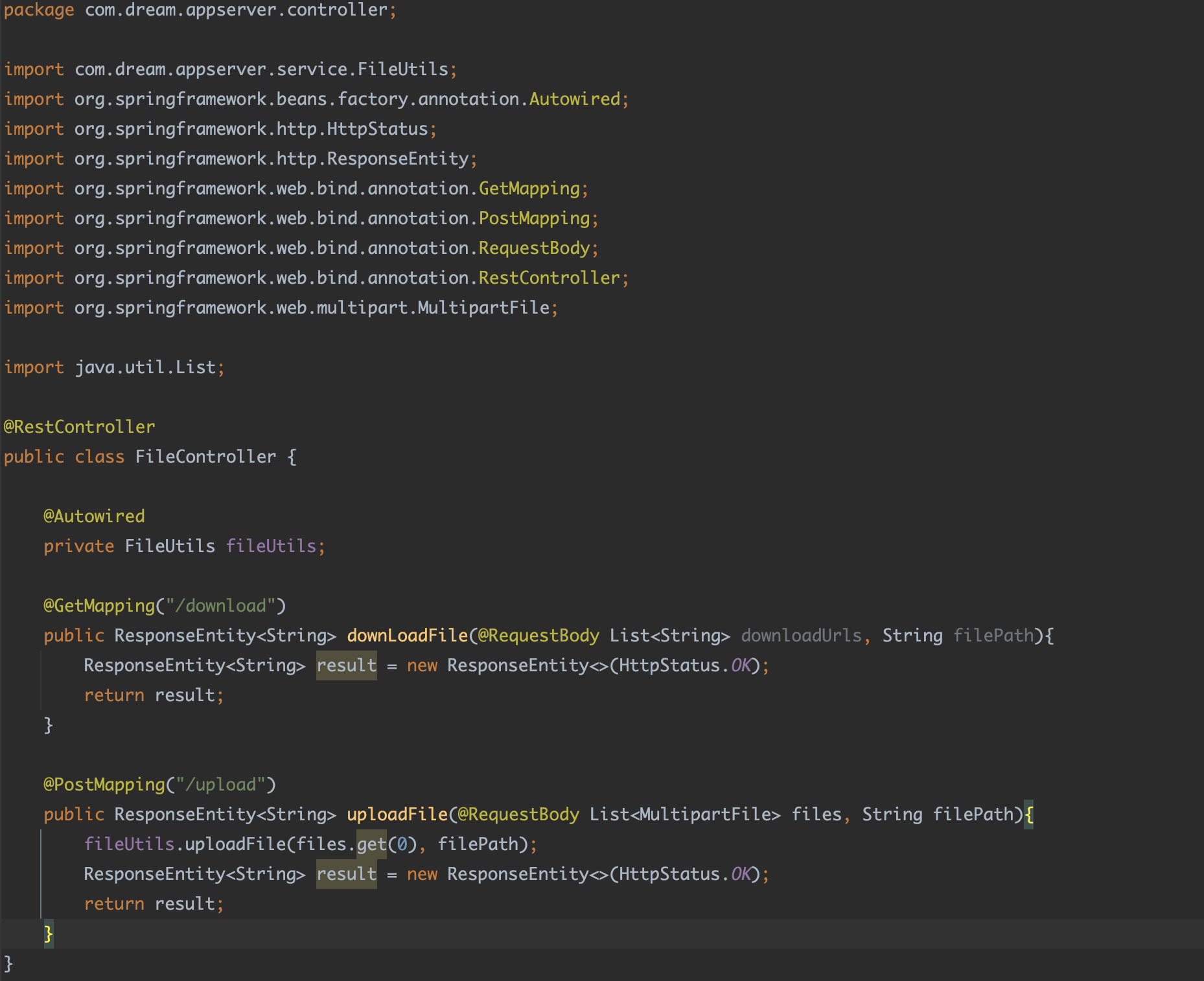Screen dimensions: 1204x981
Task: Click "uploadFile" method name in its declaration
Action: 397,814
